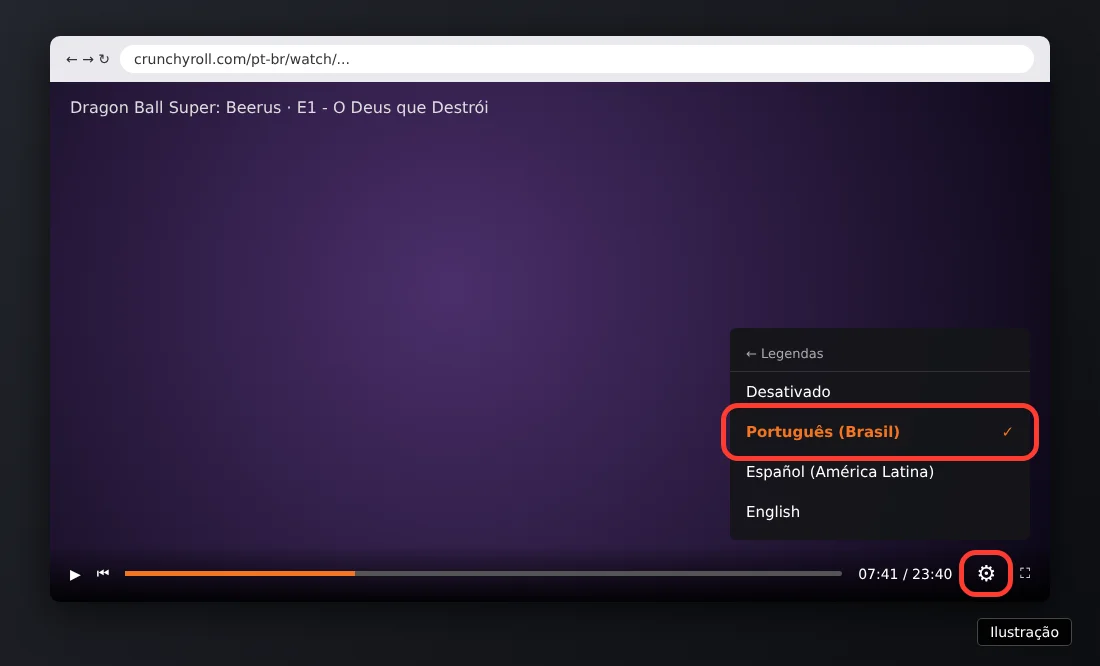This screenshot has height=666, width=1100.
Task: Click the browser forward arrow
Action: click(x=88, y=60)
